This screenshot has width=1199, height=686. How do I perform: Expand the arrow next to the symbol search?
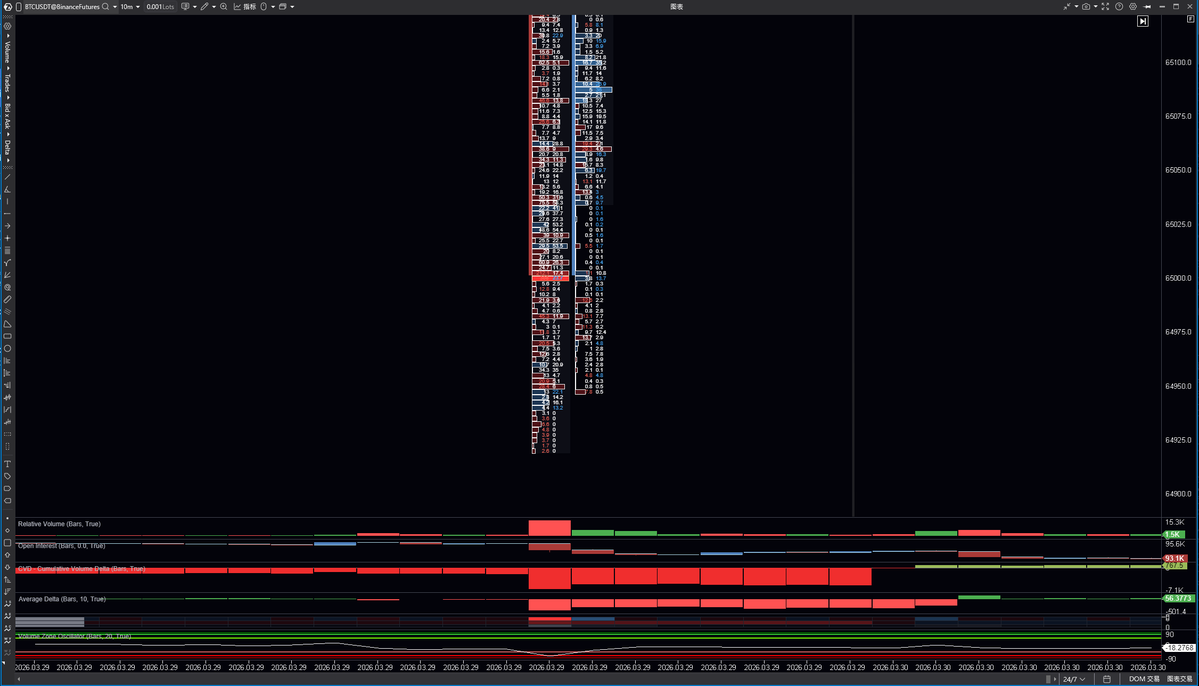point(115,7)
